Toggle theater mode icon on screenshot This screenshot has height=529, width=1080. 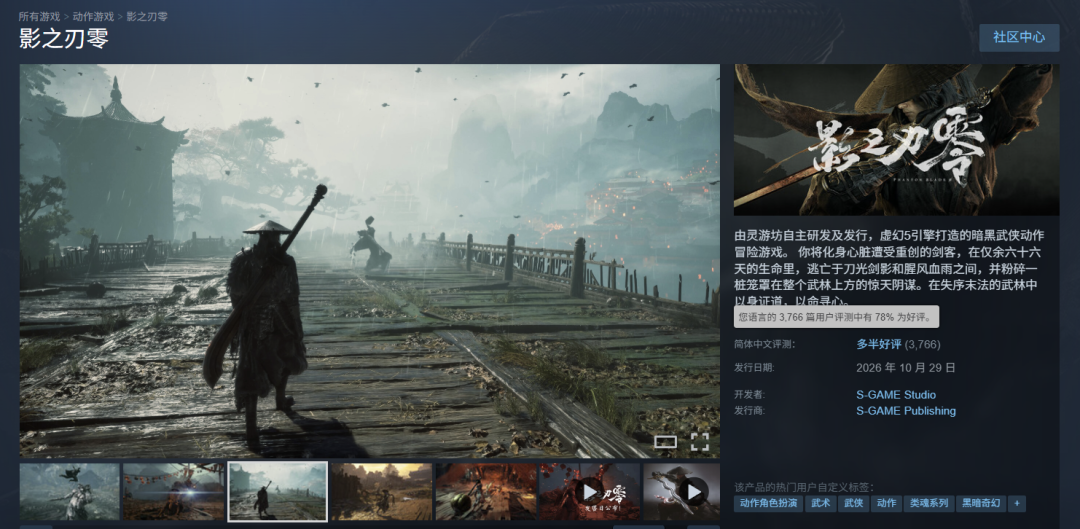coord(665,442)
